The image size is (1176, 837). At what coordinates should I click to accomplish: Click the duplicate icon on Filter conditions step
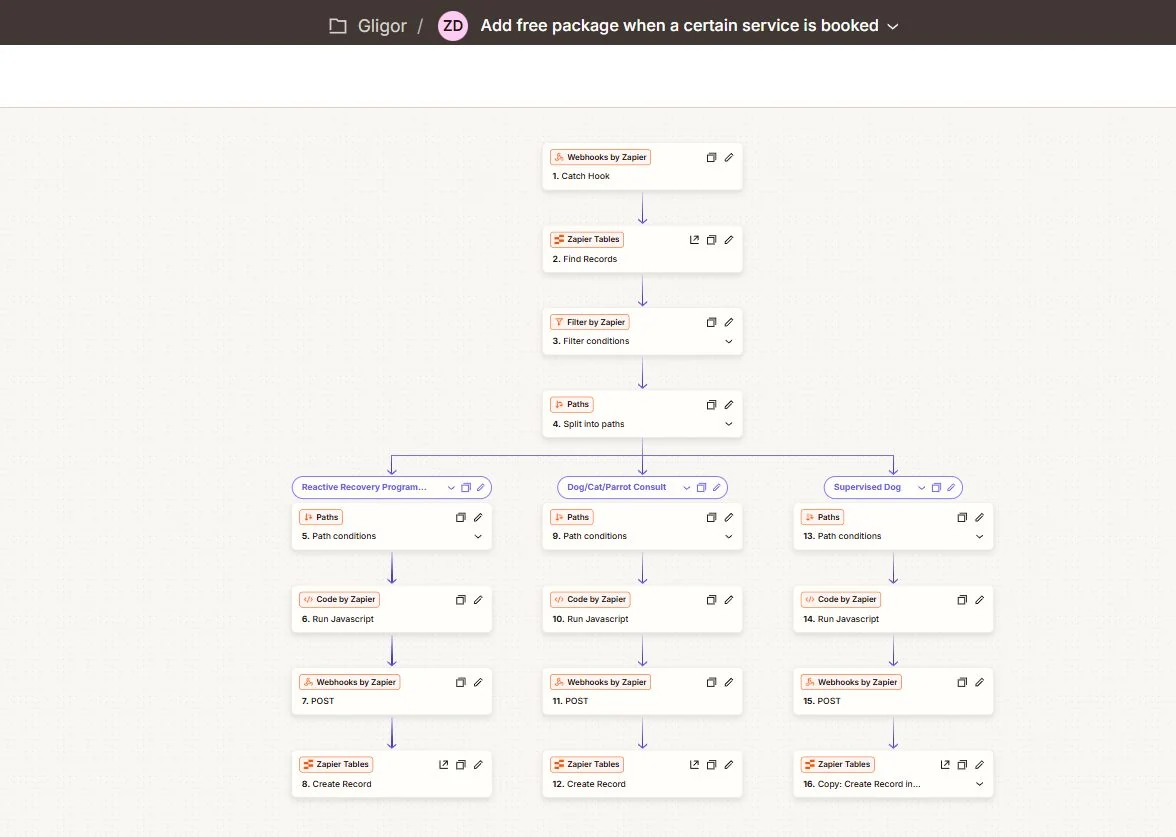711,322
